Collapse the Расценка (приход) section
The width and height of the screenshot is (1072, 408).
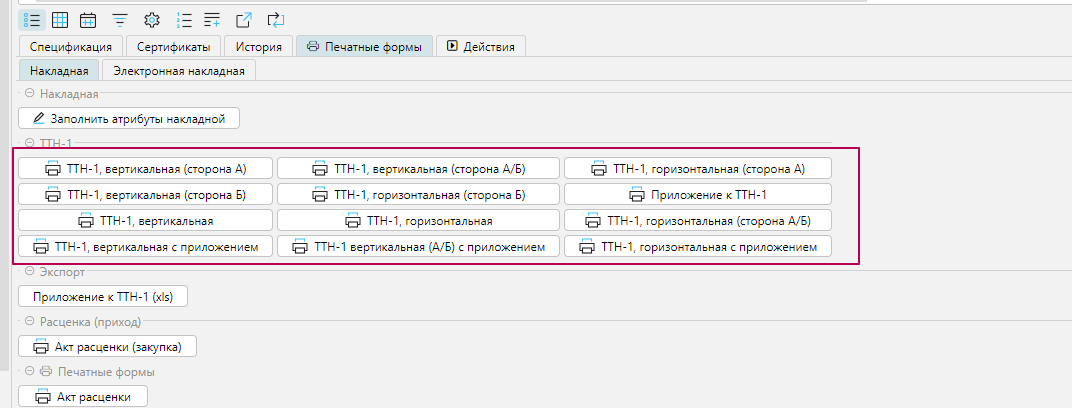(x=29, y=322)
